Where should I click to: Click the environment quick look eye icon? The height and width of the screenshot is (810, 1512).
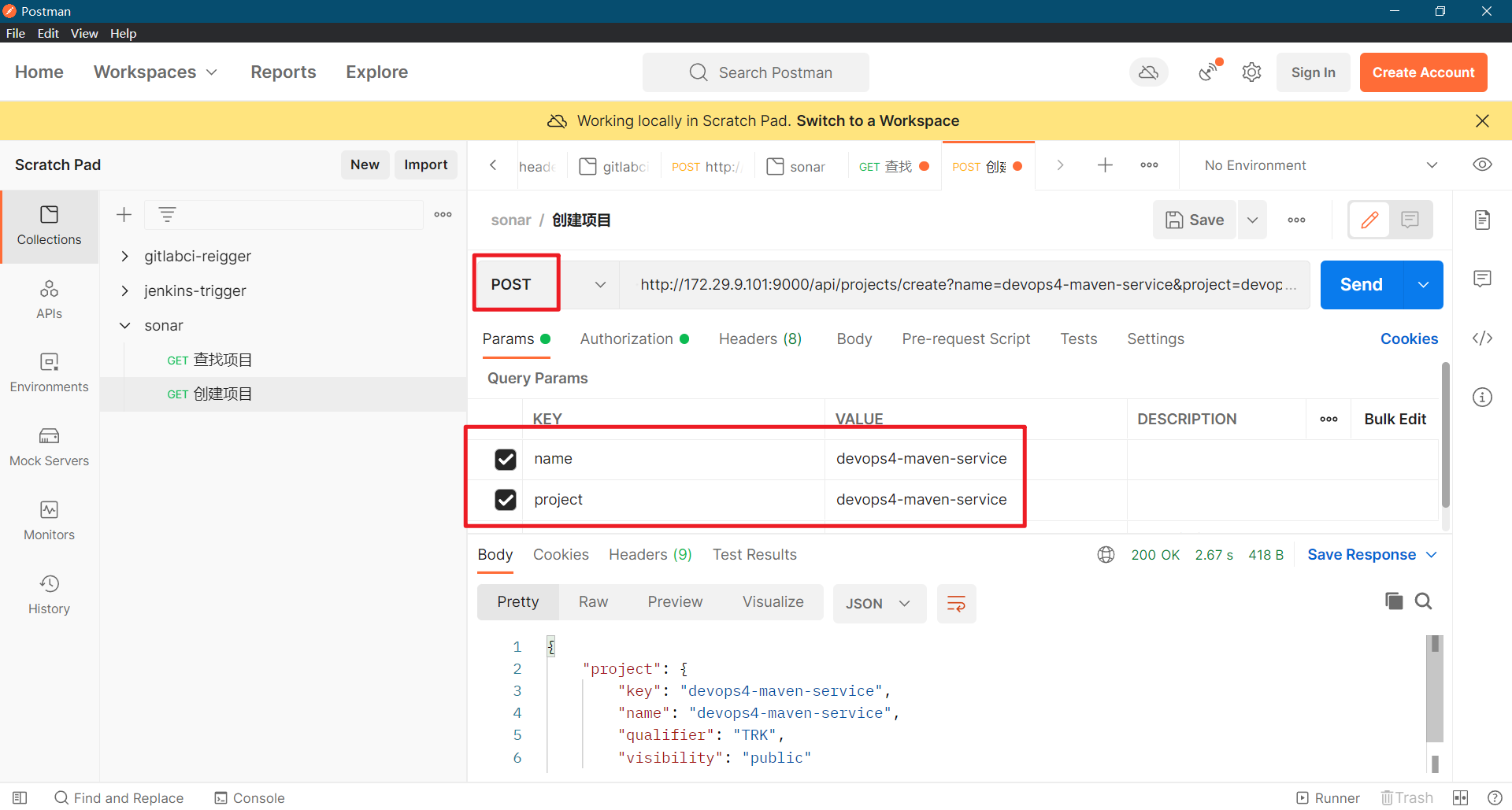coord(1482,165)
